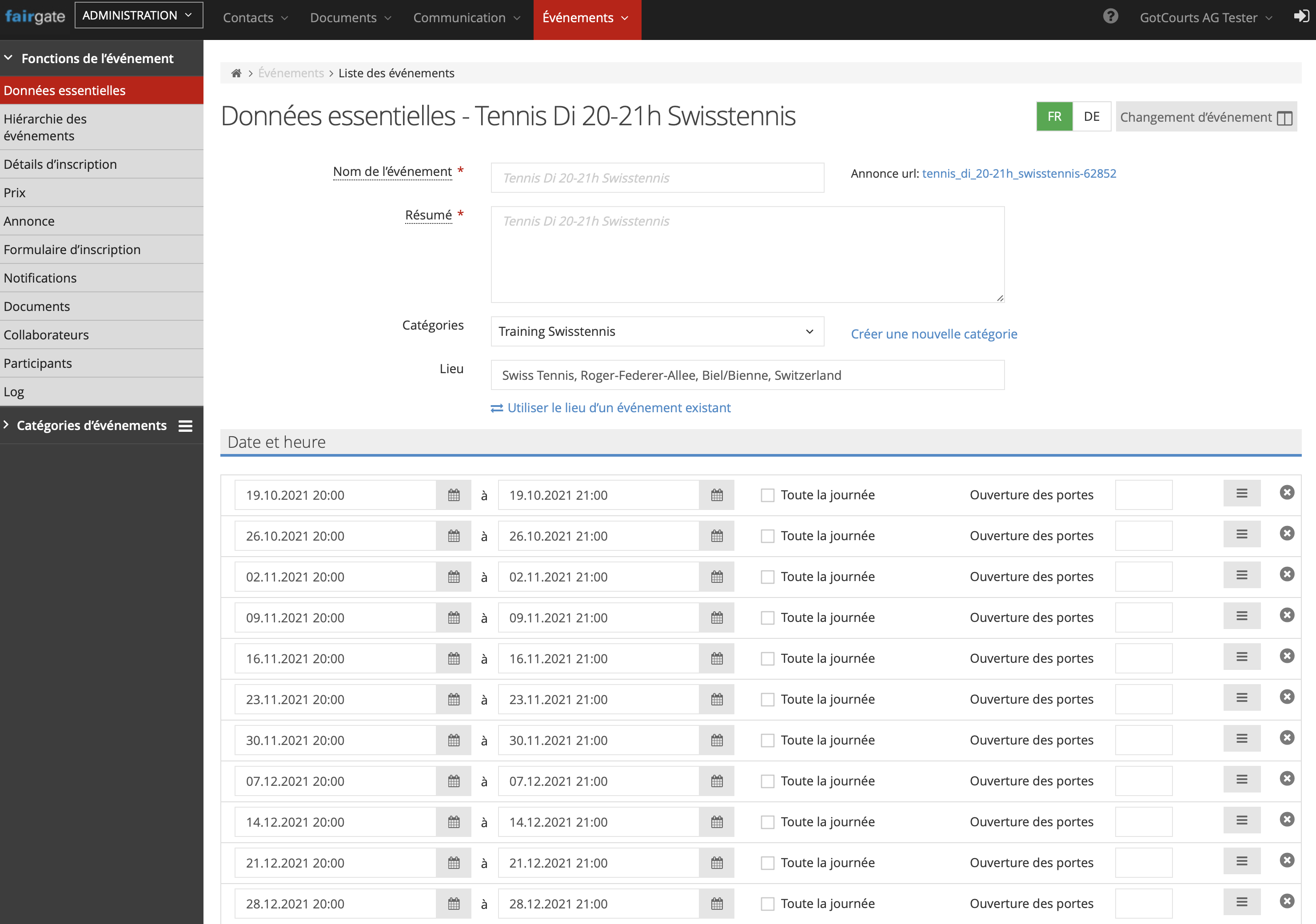Open start date calendar for 21.12.2021 20:00
The image size is (1316, 924).
[453, 863]
